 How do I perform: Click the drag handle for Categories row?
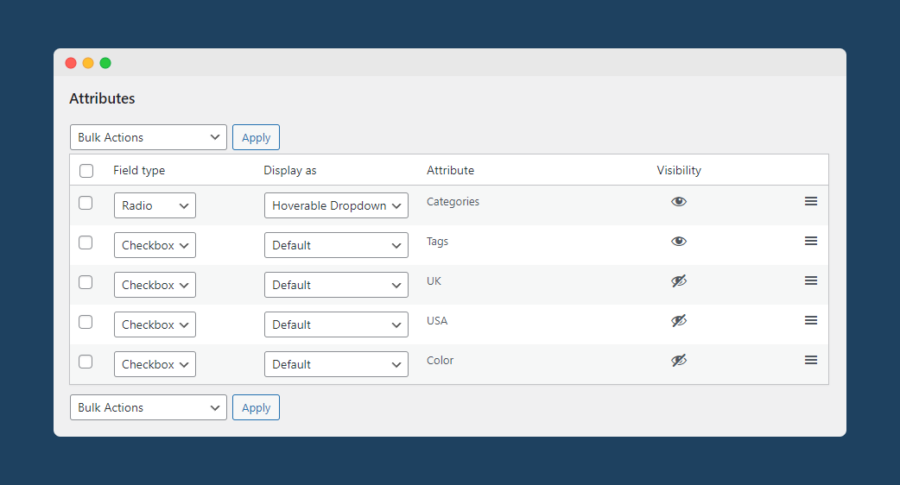(x=811, y=201)
